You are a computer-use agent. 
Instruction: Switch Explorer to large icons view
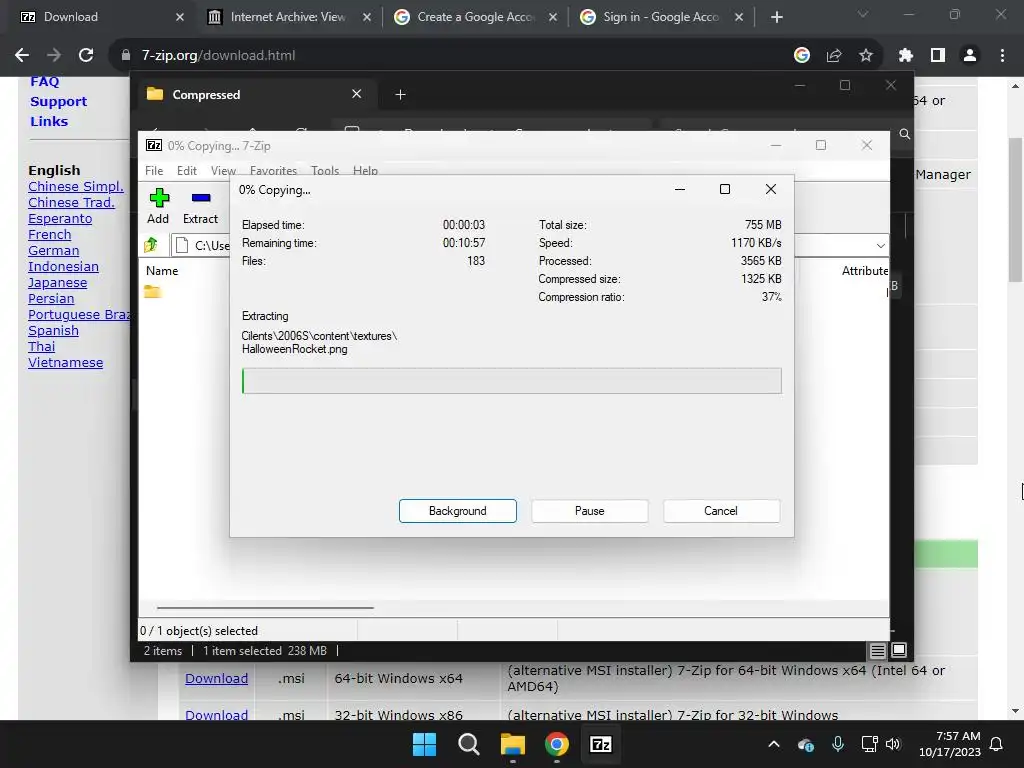pos(899,650)
